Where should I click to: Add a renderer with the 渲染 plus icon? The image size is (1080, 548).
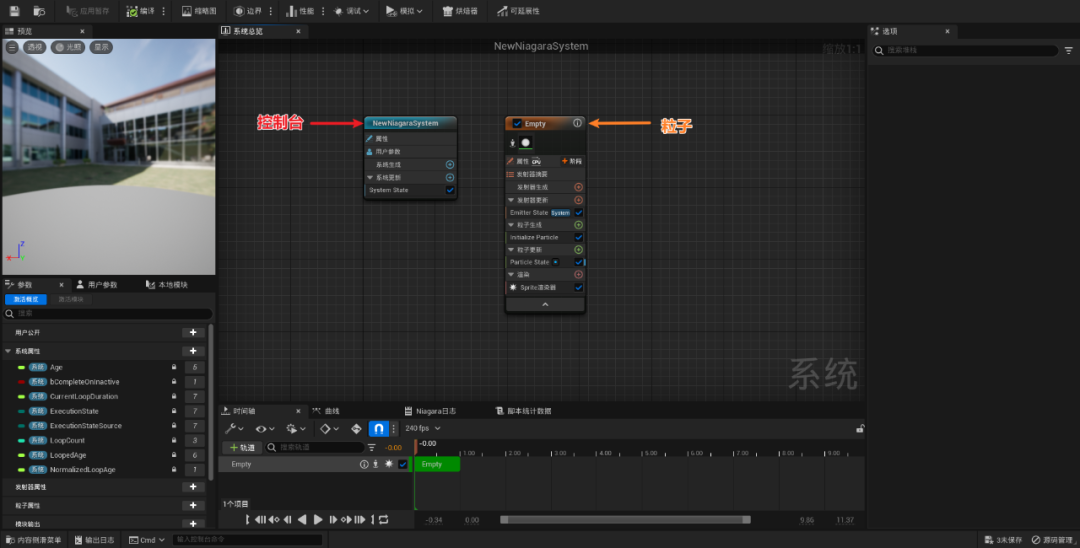click(x=579, y=274)
